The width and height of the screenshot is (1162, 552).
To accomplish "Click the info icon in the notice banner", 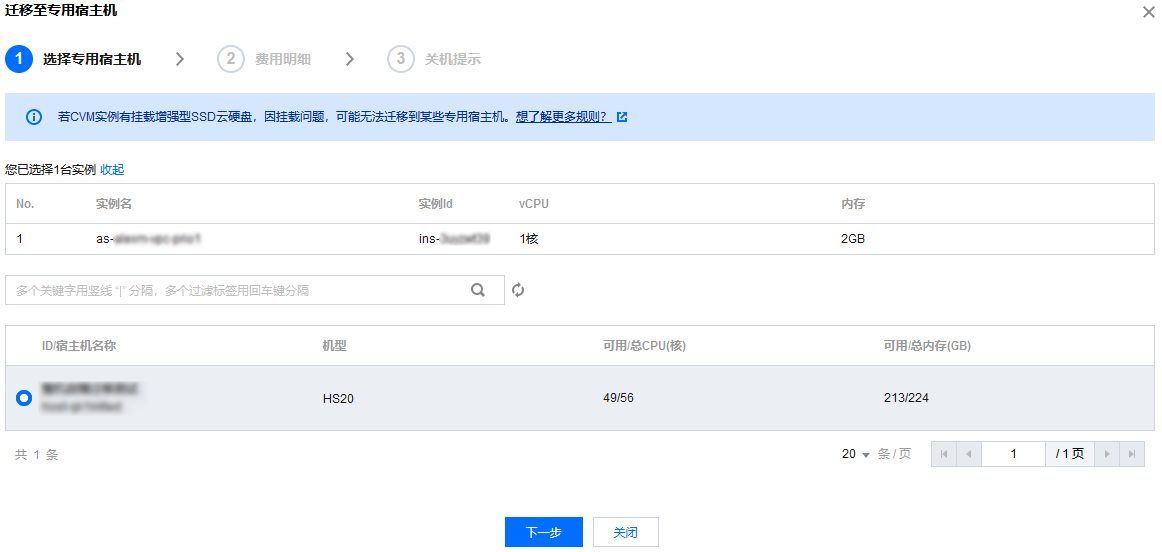I will click(x=34, y=117).
